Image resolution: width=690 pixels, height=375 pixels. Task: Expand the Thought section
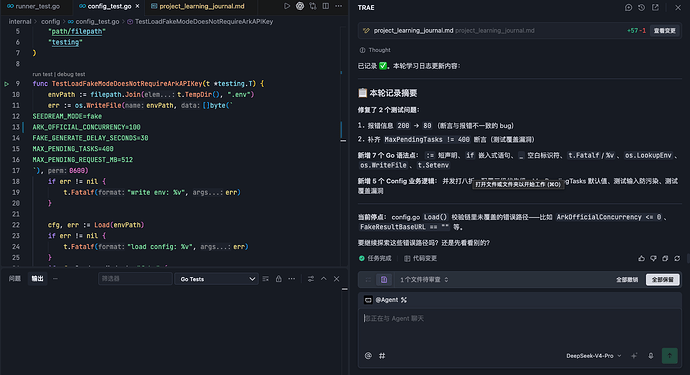tap(375, 50)
